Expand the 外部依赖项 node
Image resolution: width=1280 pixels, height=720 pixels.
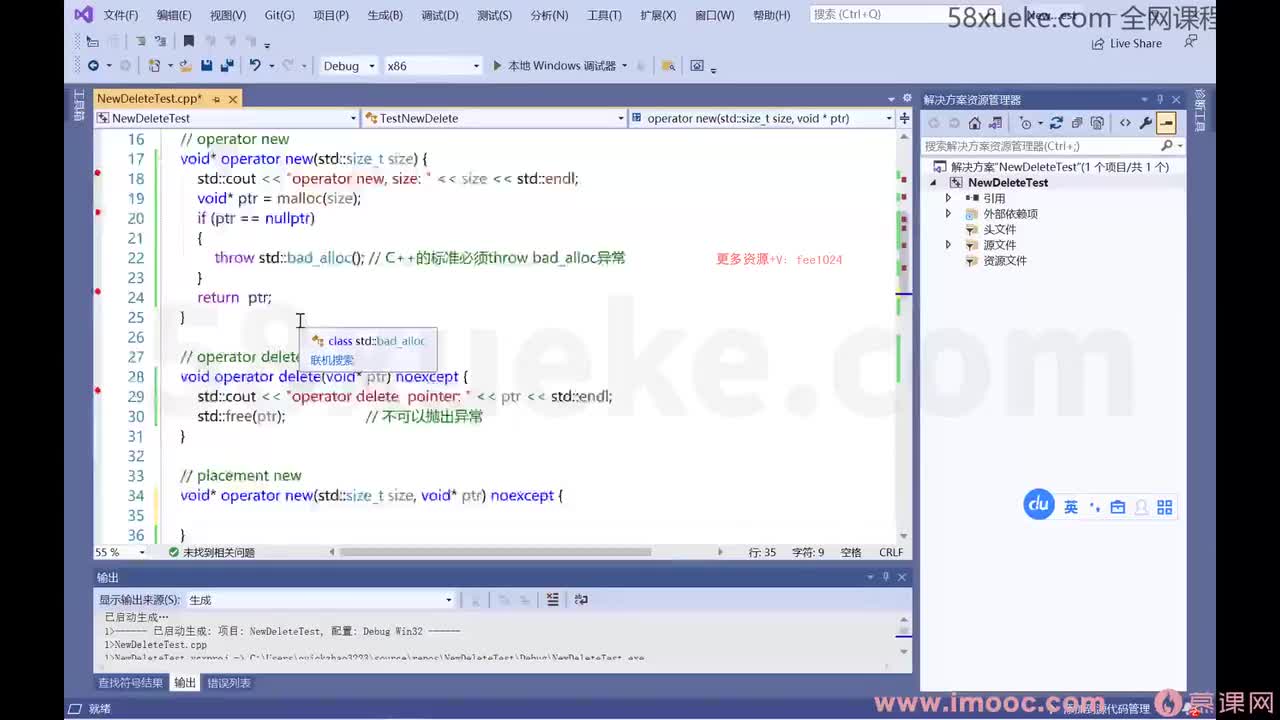948,214
